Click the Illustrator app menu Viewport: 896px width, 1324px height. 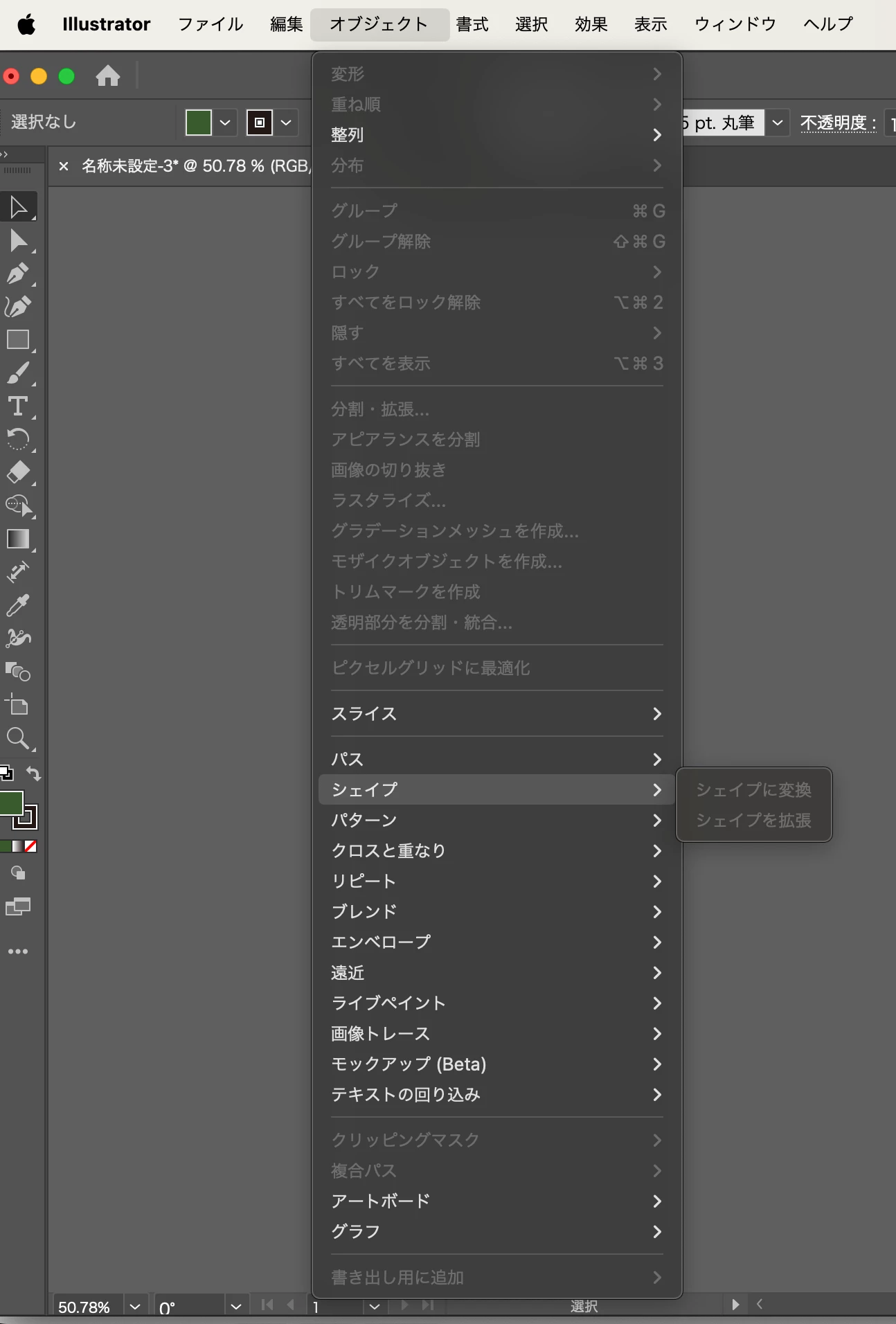pos(106,25)
